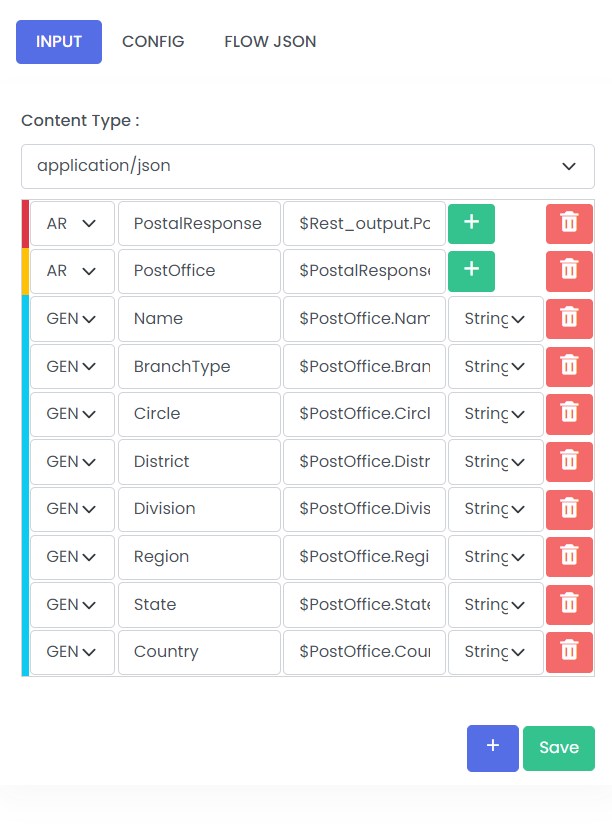Change String data type for Country
The image size is (612, 837).
pyautogui.click(x=496, y=652)
